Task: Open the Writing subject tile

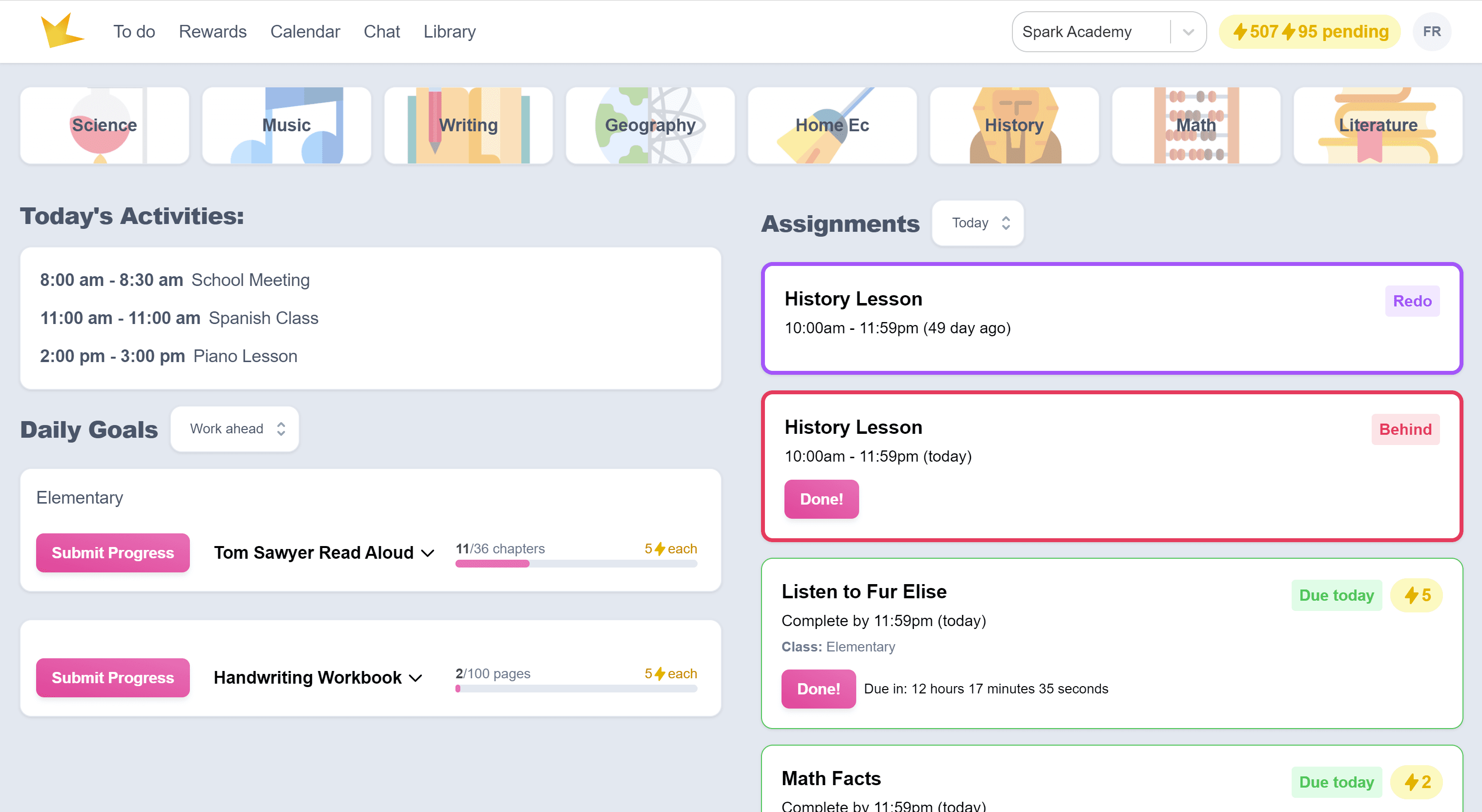Action: pyautogui.click(x=468, y=125)
